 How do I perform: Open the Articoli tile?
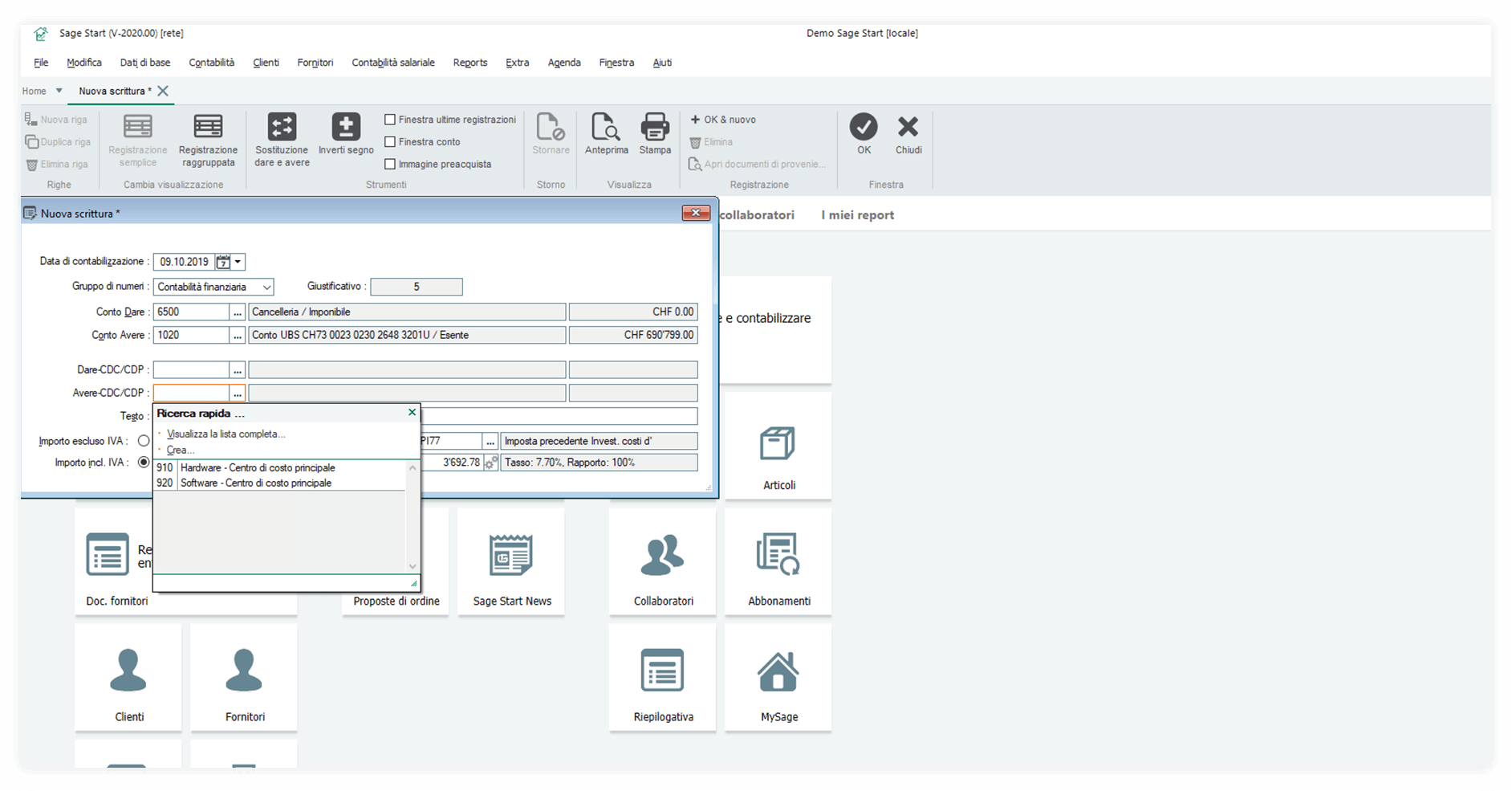coord(778,446)
